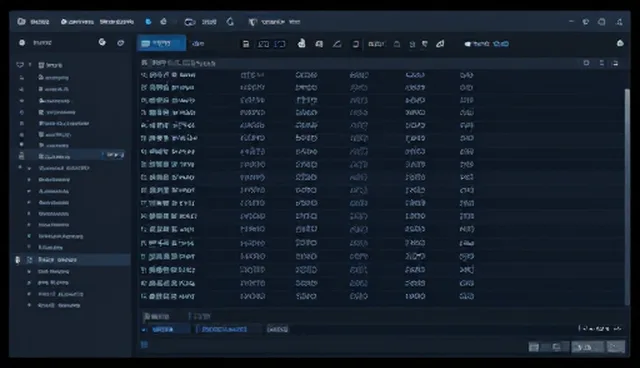The height and width of the screenshot is (368, 640).
Task: Click the bright blue icon in title bar
Action: point(148,22)
